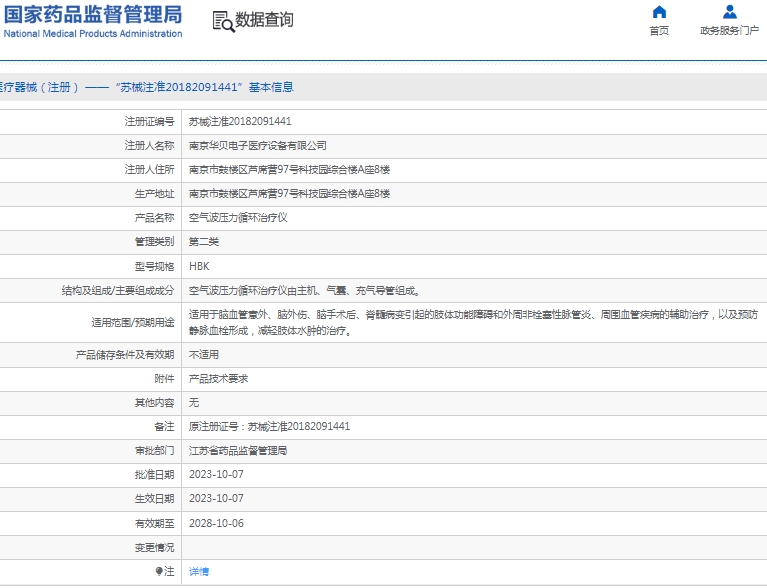Open the 详情 link

point(199,571)
